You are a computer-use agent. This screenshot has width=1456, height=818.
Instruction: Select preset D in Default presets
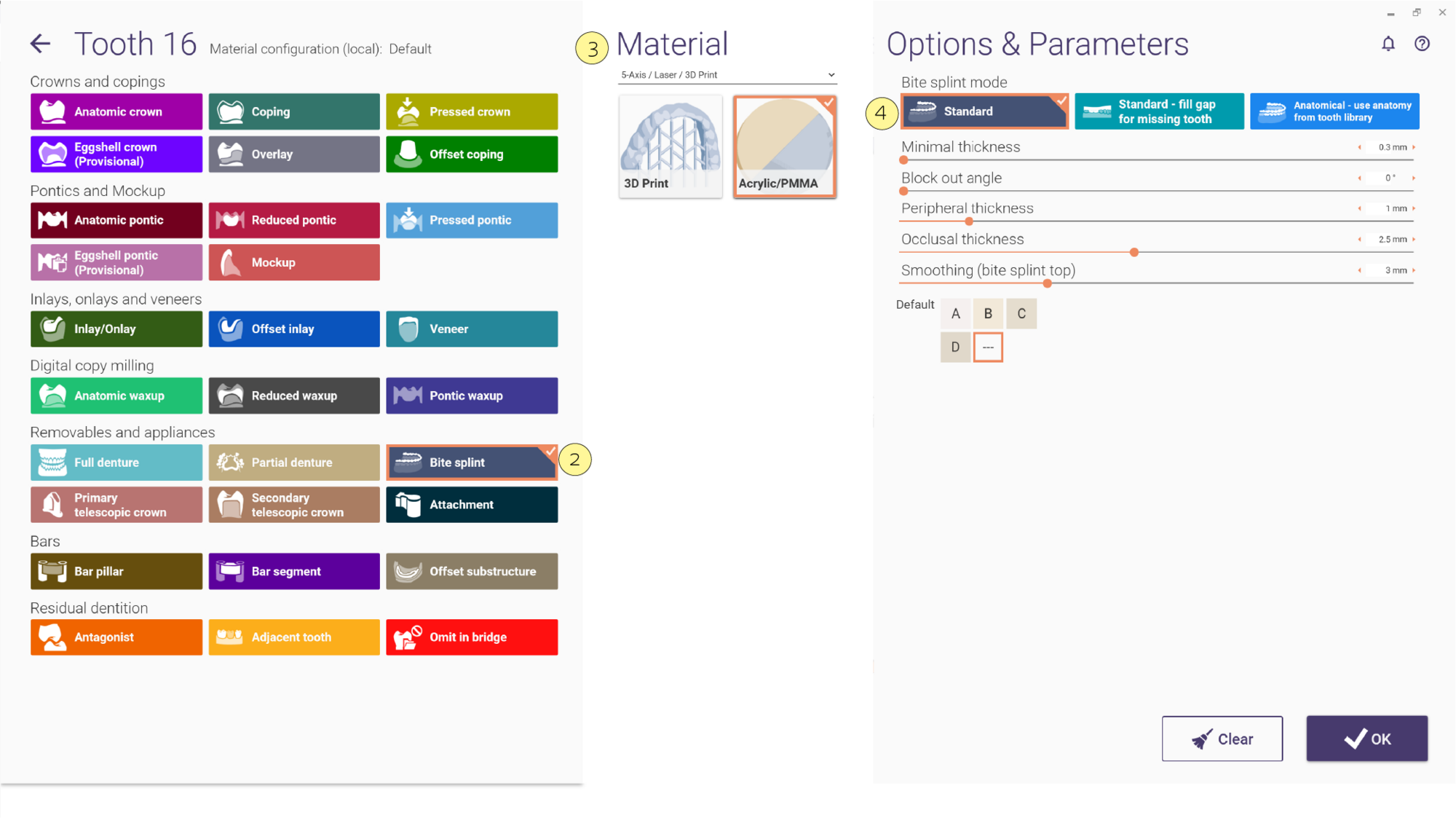[x=955, y=347]
